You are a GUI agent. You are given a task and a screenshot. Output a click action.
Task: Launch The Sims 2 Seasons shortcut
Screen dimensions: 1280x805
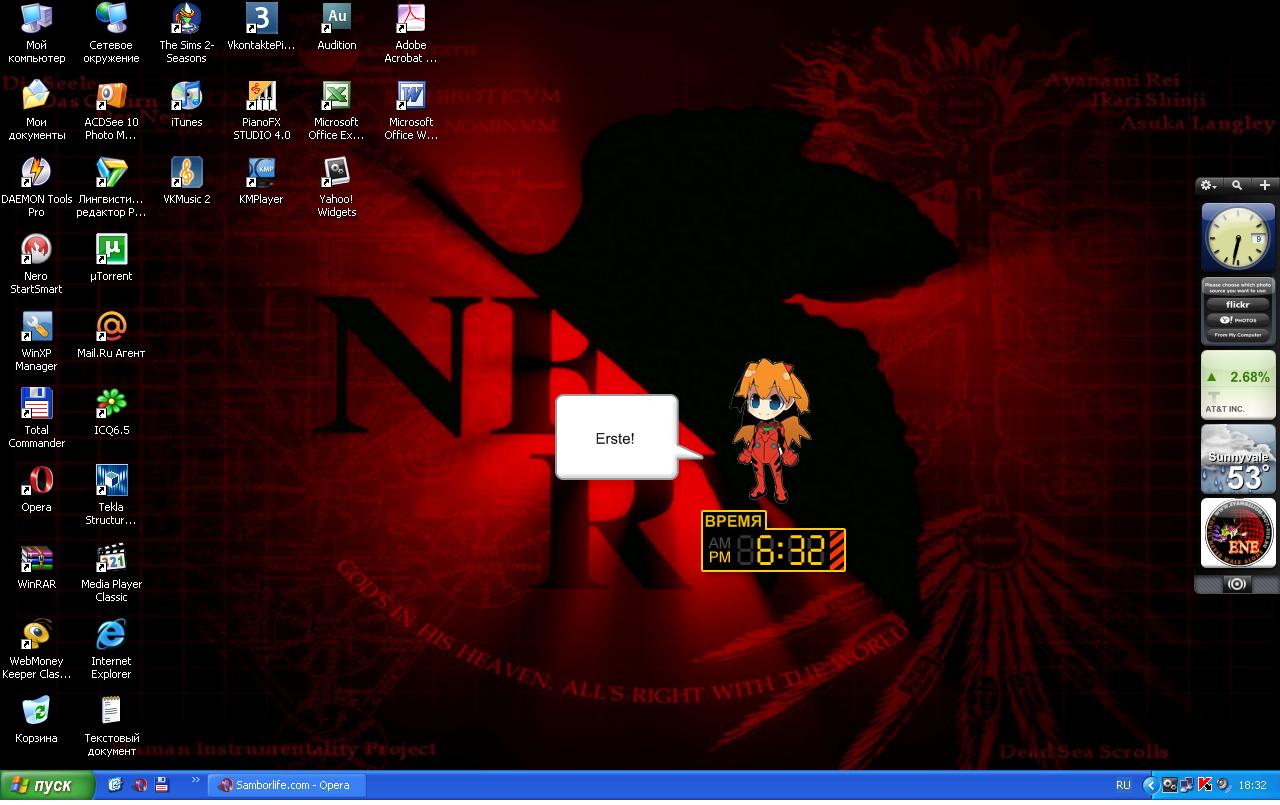pos(186,33)
